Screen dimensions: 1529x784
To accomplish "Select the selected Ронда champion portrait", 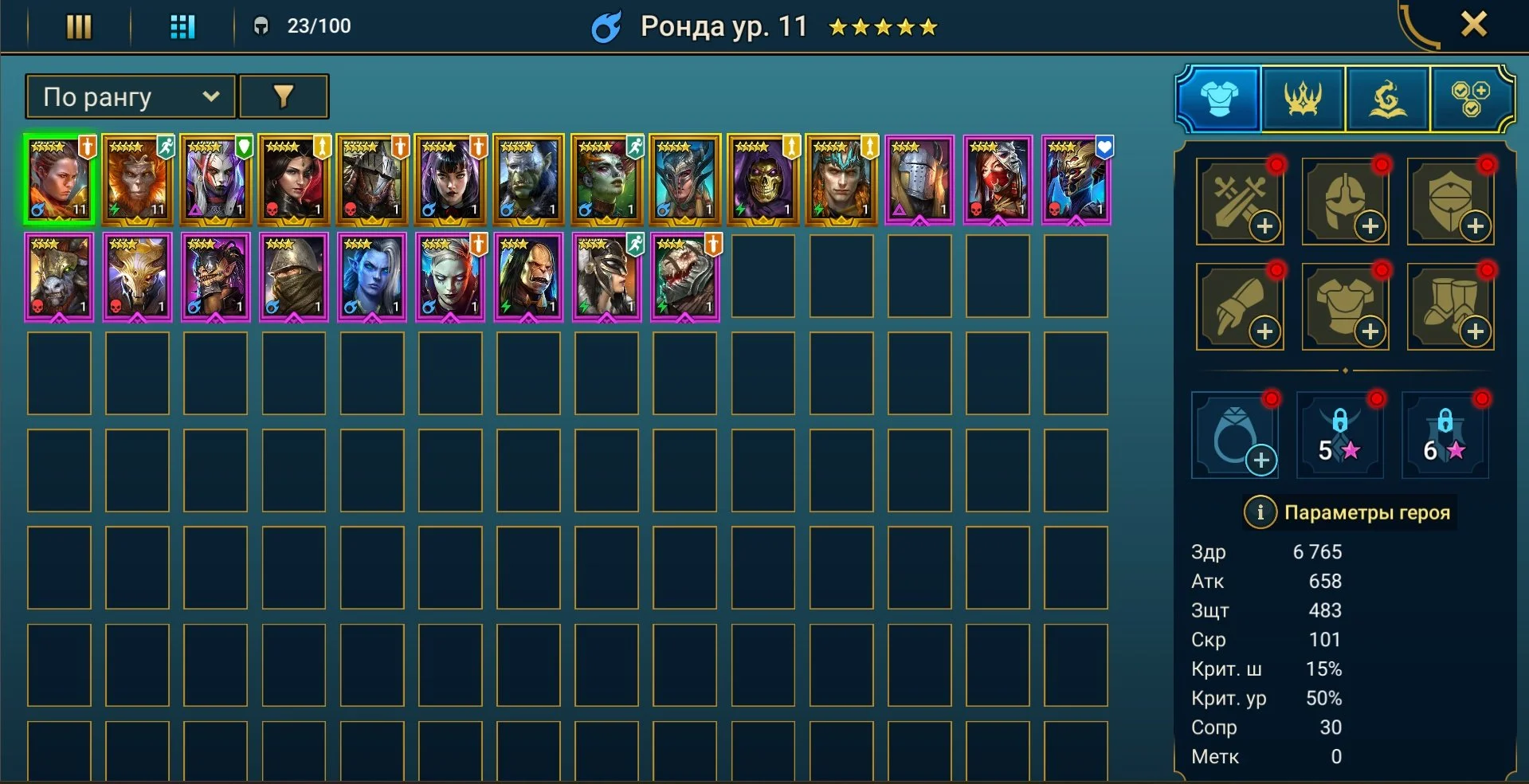I will pos(59,179).
